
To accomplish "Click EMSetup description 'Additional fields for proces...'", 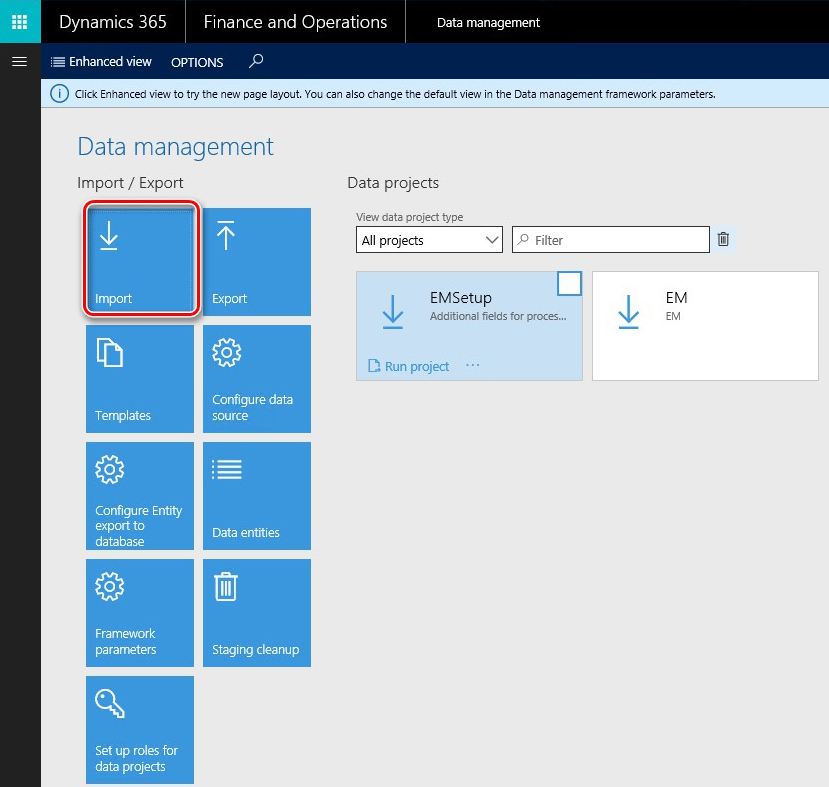I will pos(498,316).
